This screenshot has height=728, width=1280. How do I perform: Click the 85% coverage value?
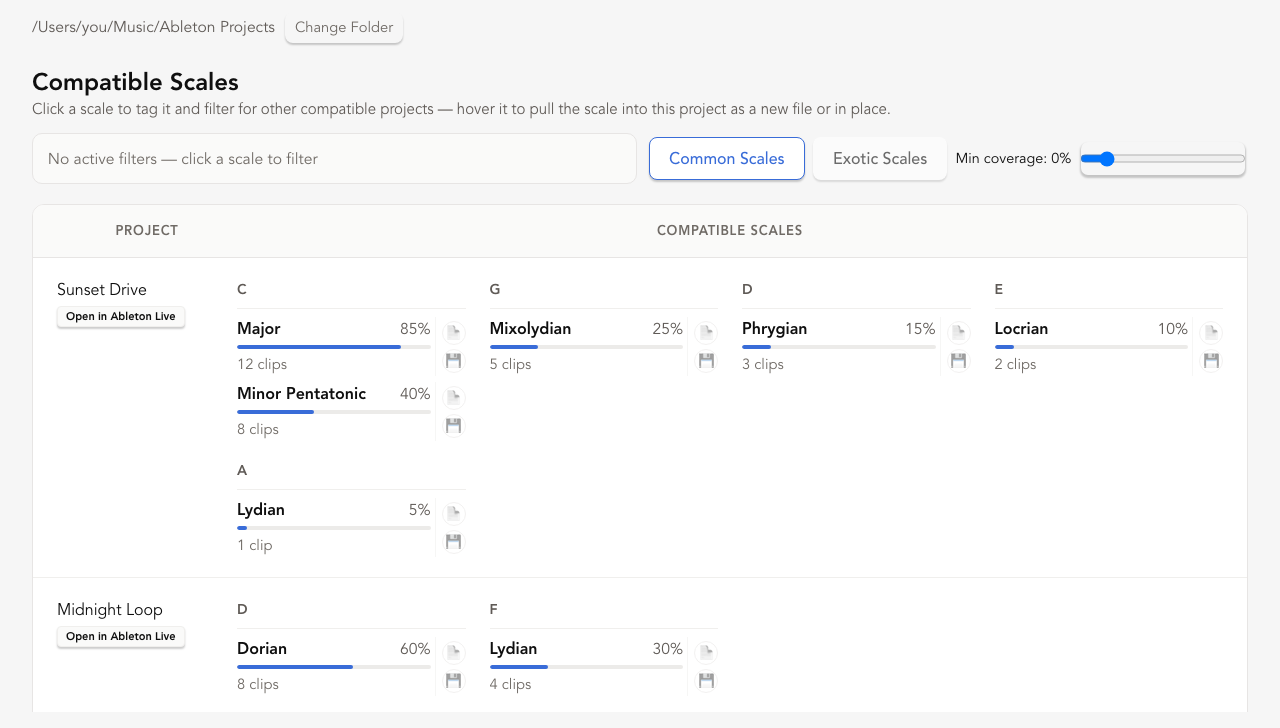(x=415, y=329)
